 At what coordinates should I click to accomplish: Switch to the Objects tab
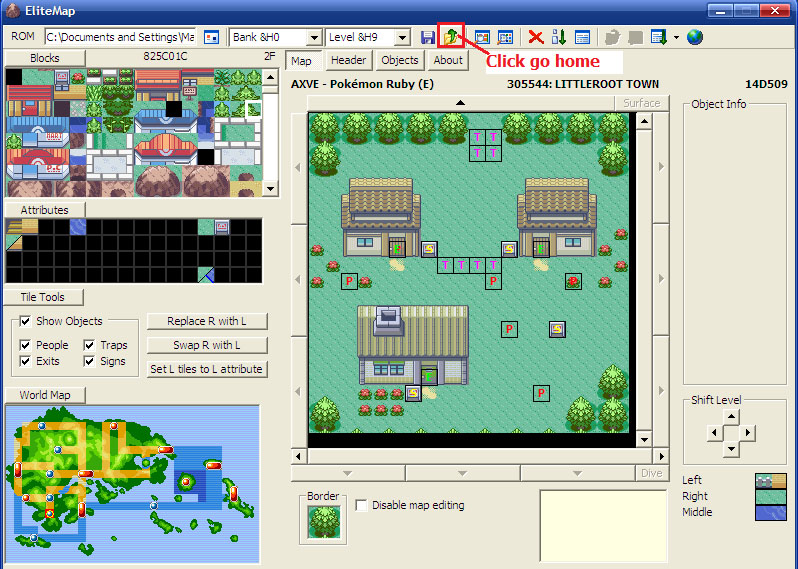coord(400,61)
